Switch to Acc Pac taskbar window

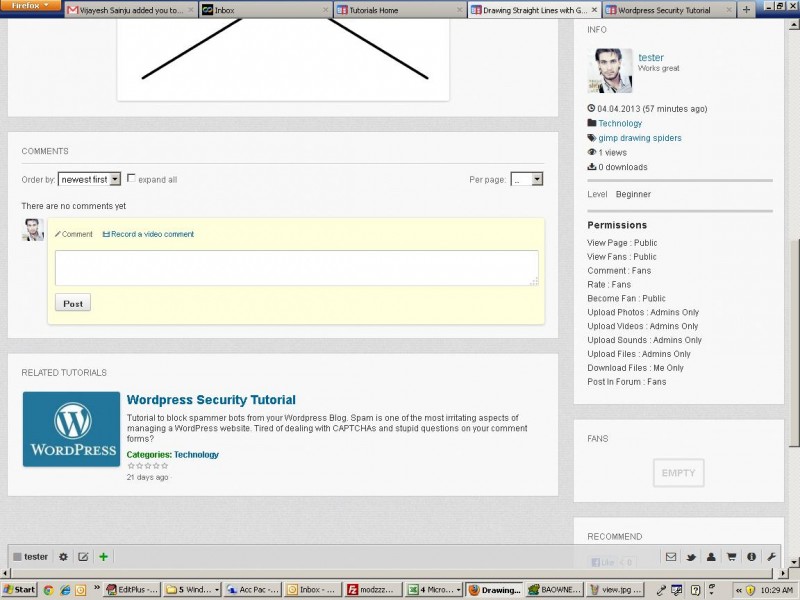253,590
